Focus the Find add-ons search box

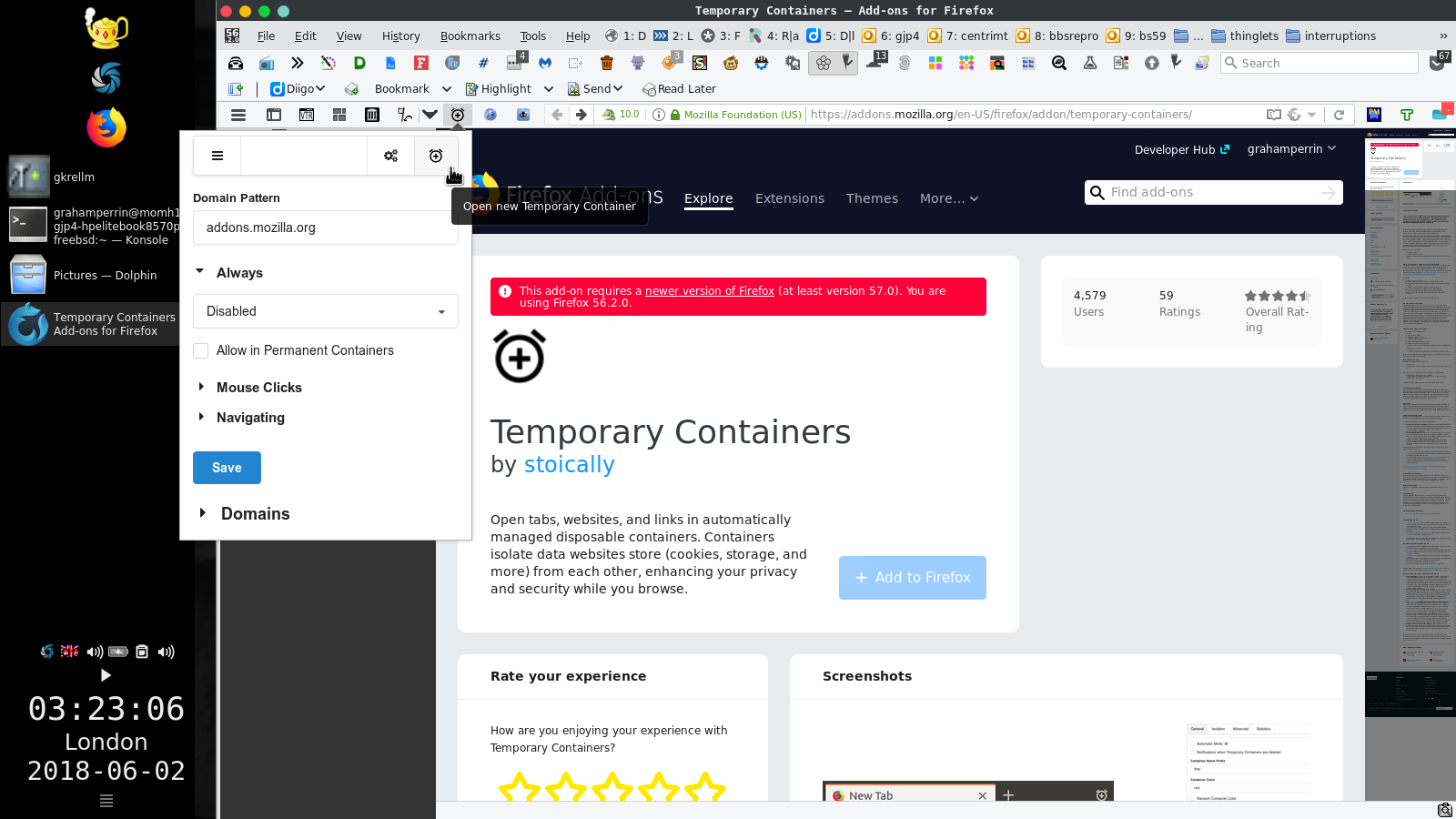(1213, 192)
